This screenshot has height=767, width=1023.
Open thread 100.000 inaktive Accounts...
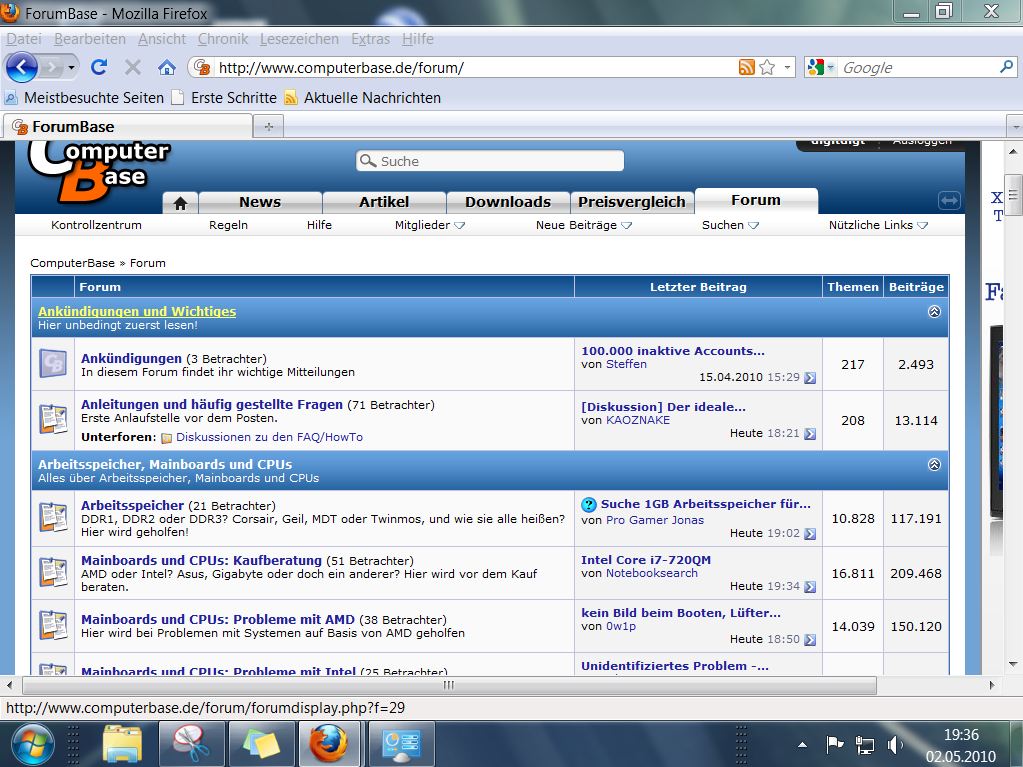[x=673, y=351]
